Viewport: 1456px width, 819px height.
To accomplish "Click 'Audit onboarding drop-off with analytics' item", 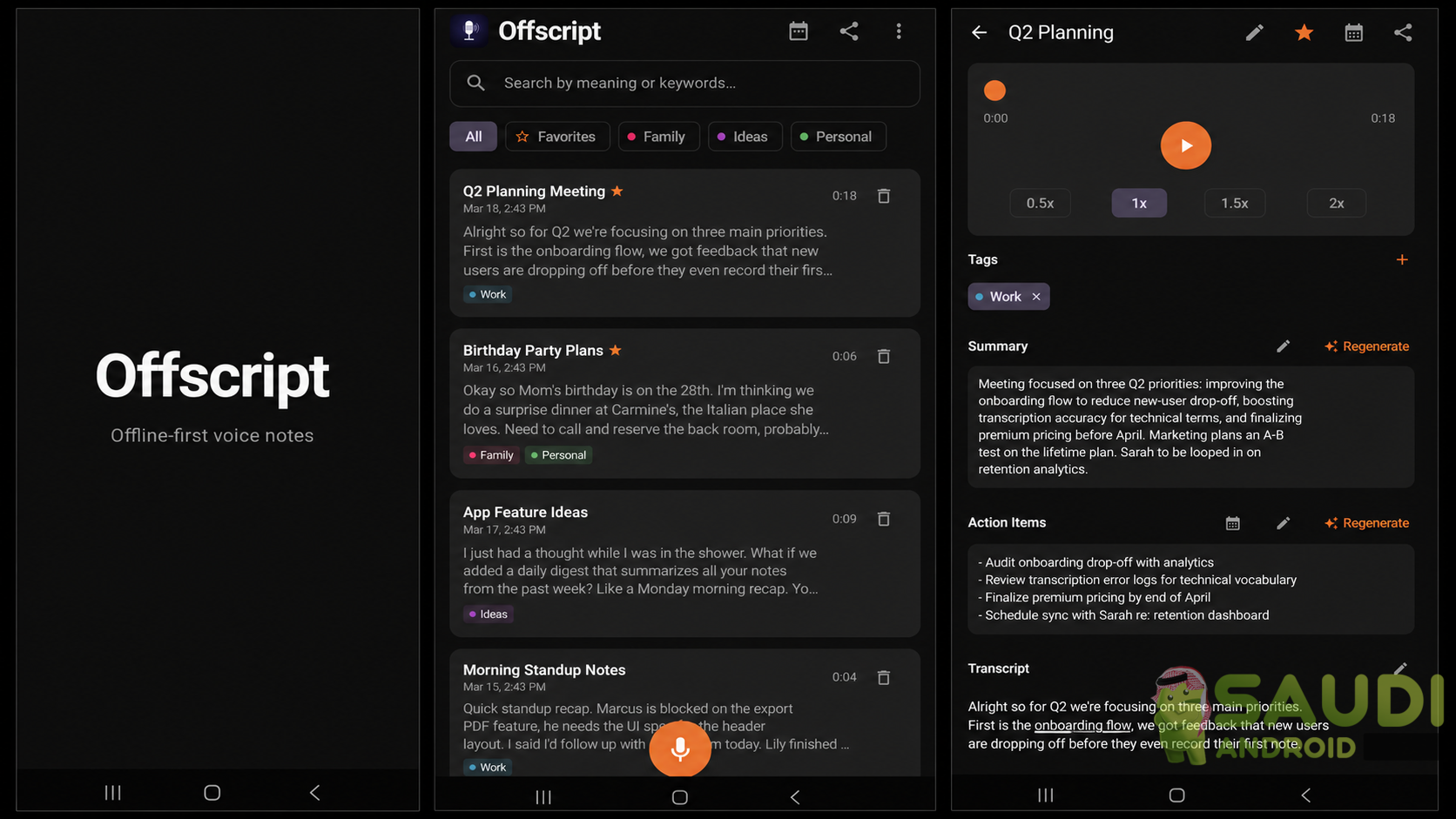I will [x=1096, y=562].
